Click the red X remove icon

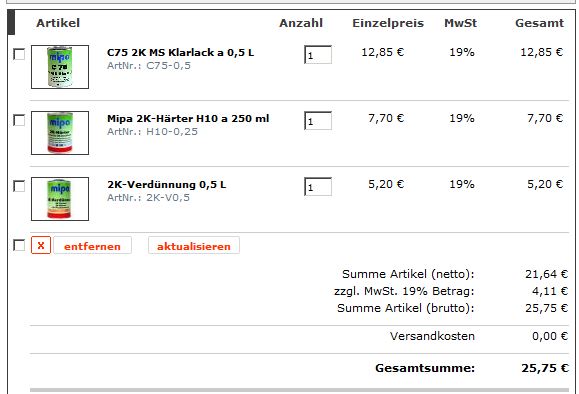(x=41, y=245)
